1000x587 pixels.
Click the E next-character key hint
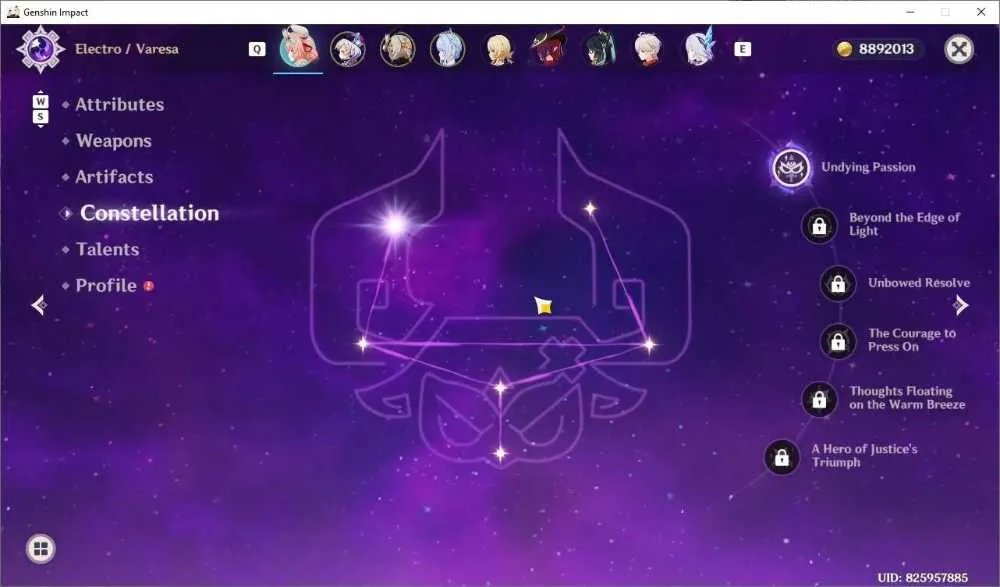(742, 49)
